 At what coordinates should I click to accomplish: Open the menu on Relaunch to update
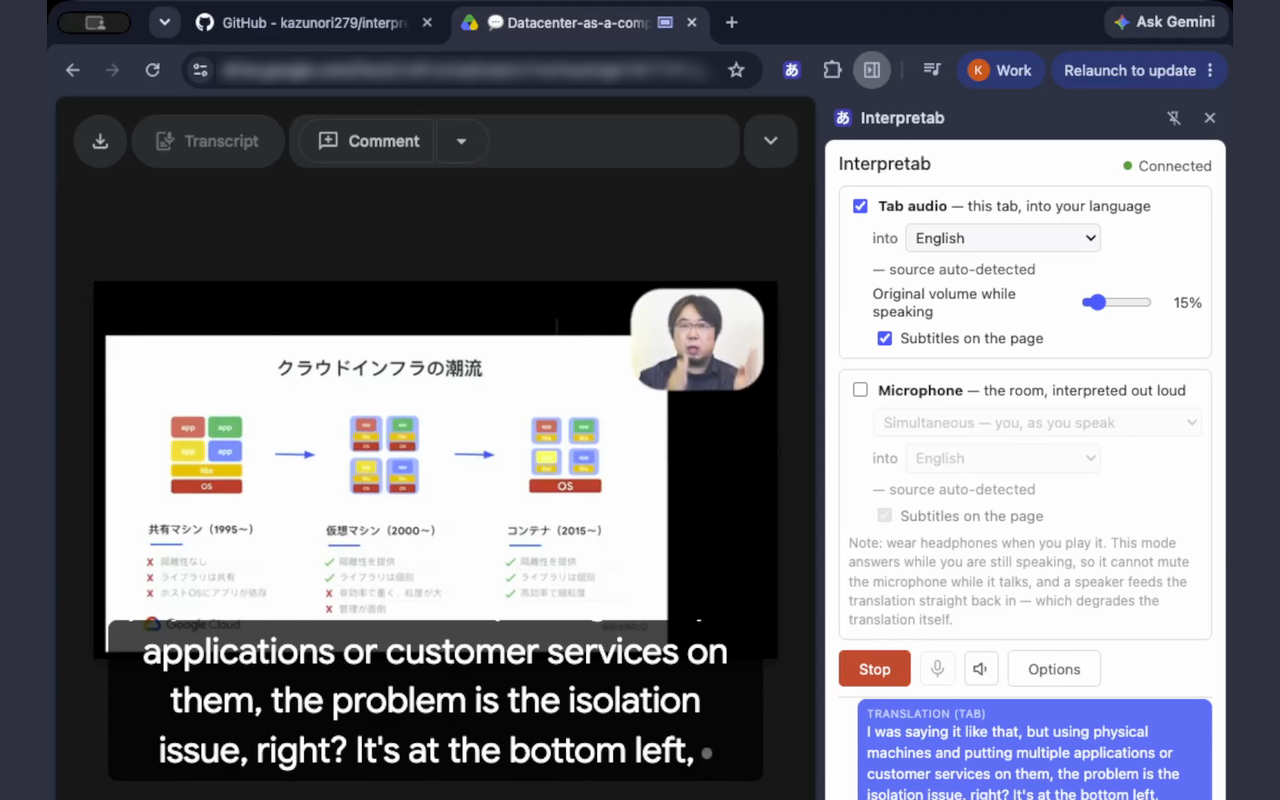click(x=1210, y=70)
